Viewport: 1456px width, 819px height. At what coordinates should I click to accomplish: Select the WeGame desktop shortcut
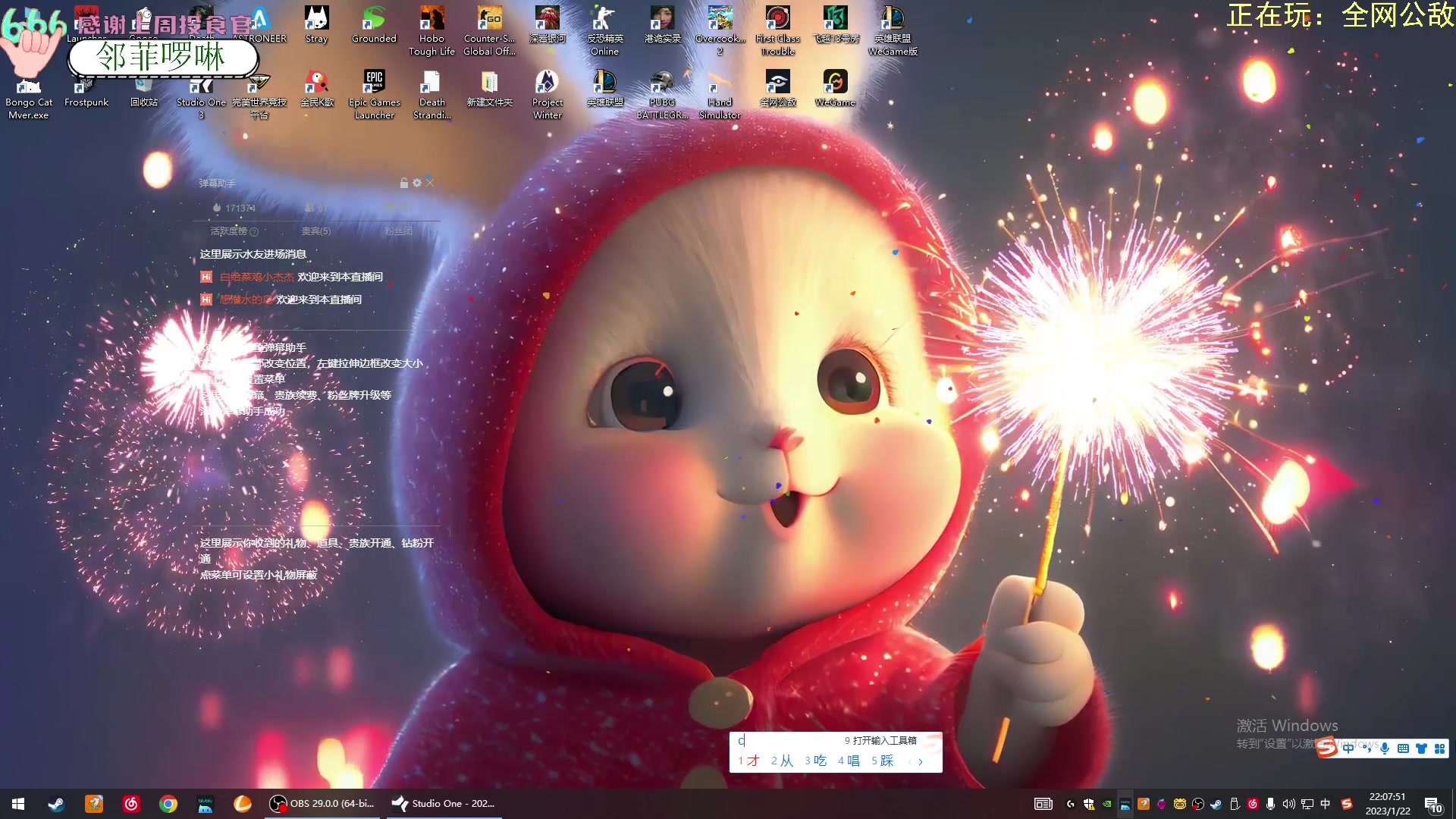835,89
